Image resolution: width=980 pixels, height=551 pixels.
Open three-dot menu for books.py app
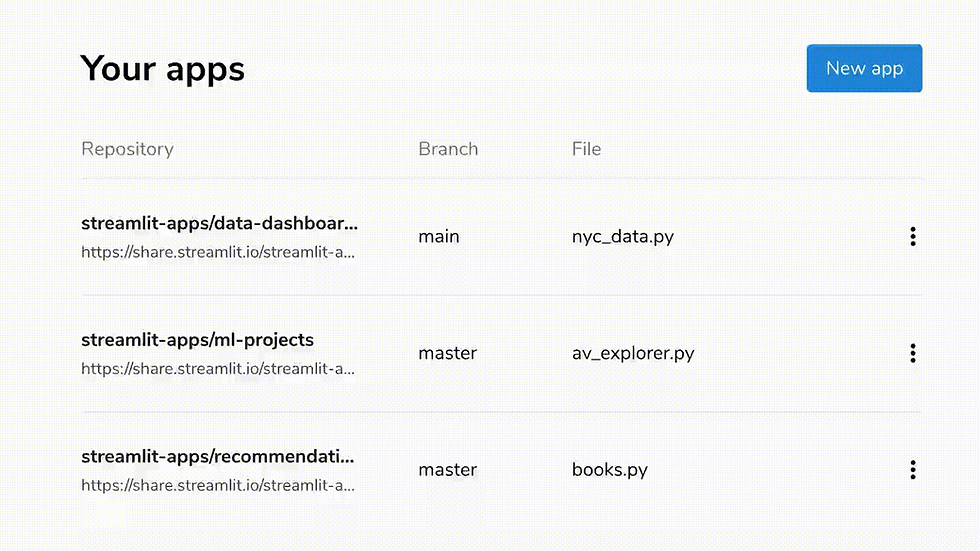pyautogui.click(x=912, y=470)
